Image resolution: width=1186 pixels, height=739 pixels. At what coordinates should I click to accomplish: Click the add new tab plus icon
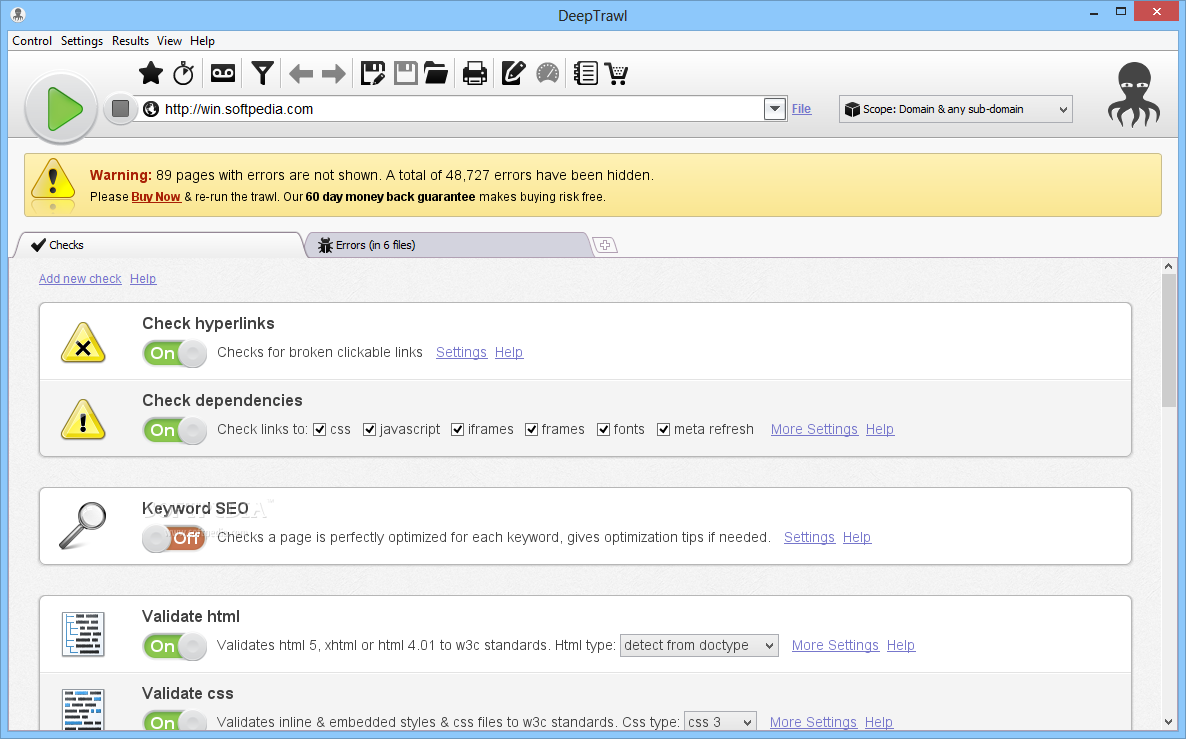coord(604,245)
